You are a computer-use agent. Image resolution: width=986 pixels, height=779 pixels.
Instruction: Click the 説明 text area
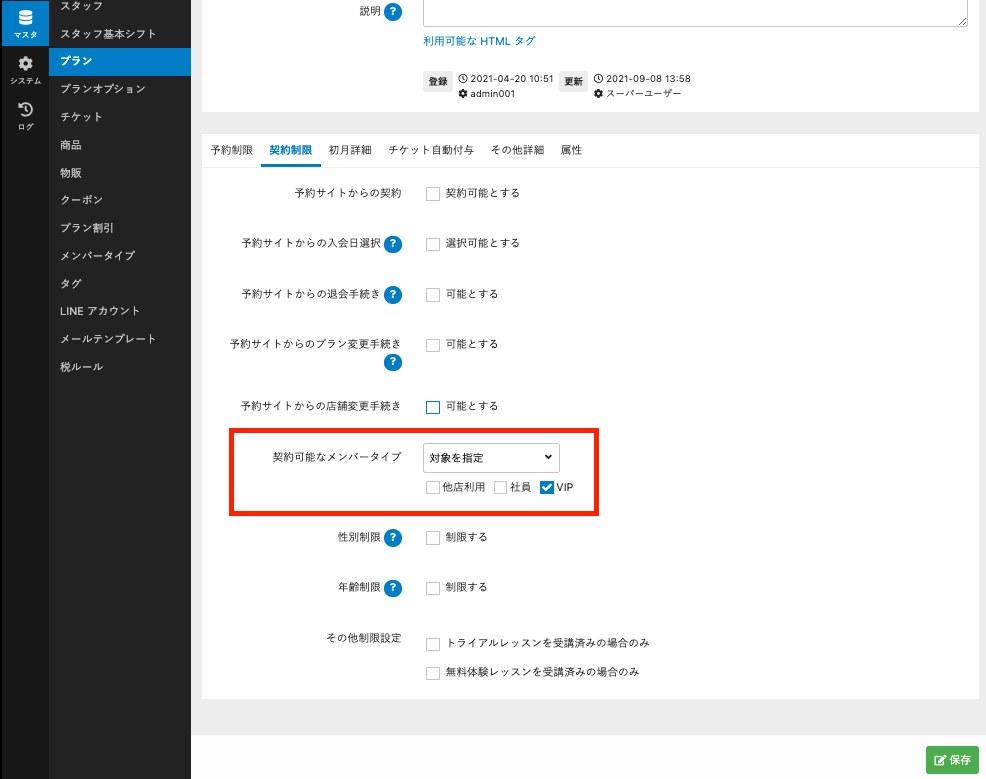(x=695, y=11)
